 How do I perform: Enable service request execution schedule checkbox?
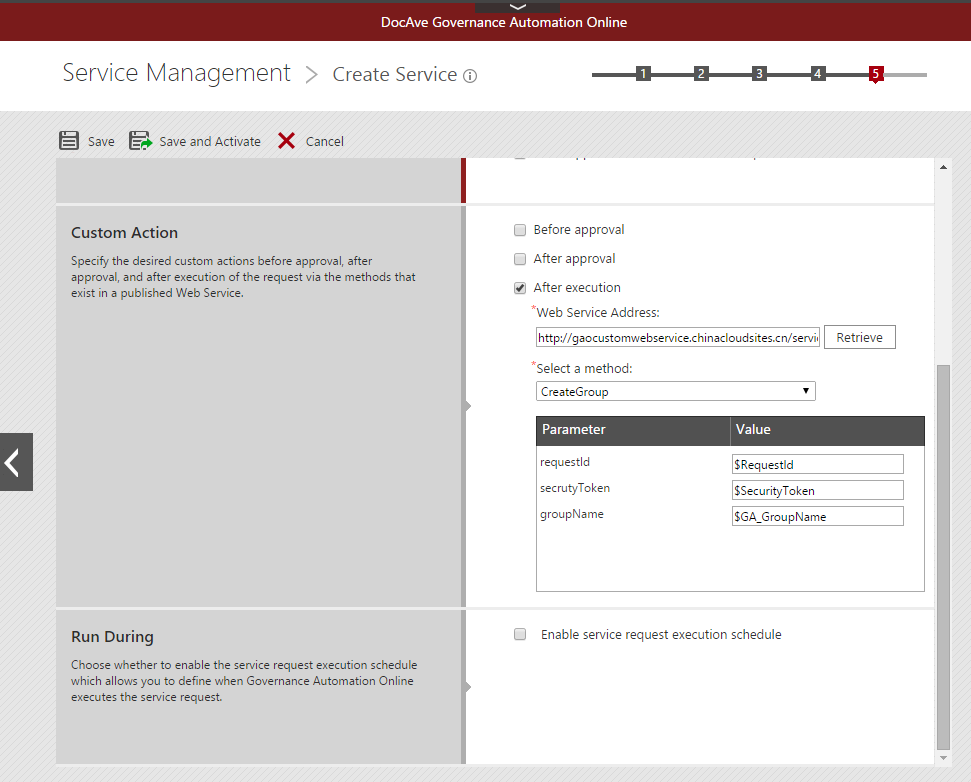pos(520,635)
